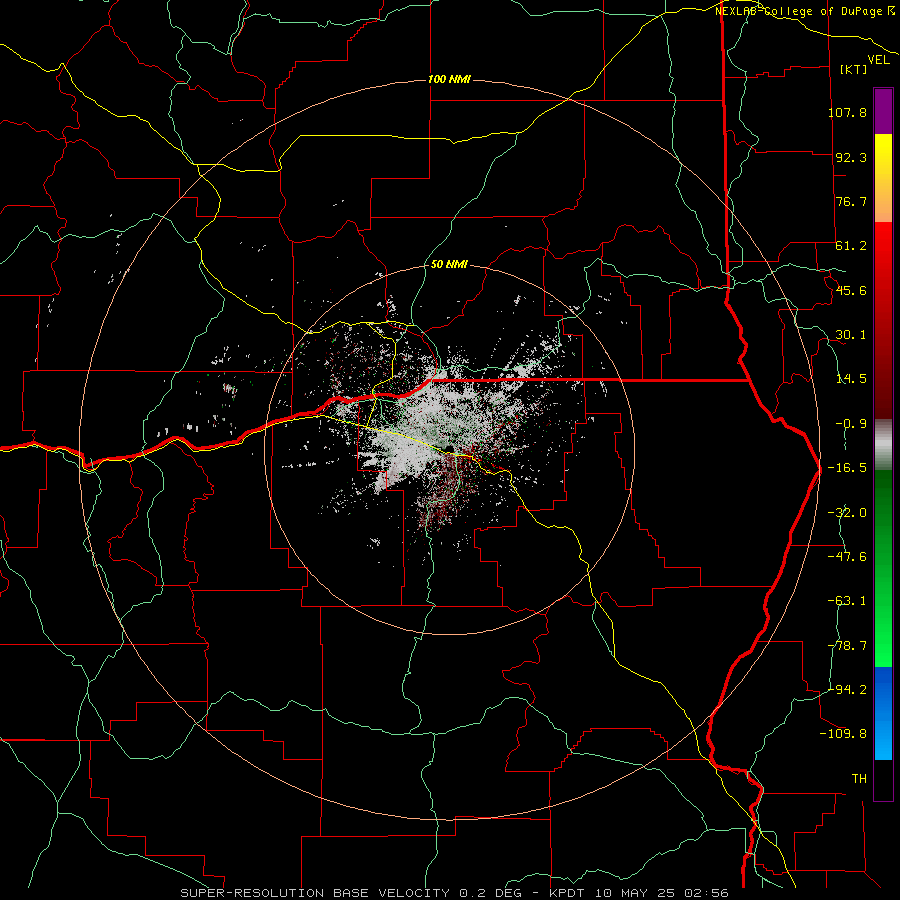
Task: Click the '[KT]' units label
Action: coord(854,69)
